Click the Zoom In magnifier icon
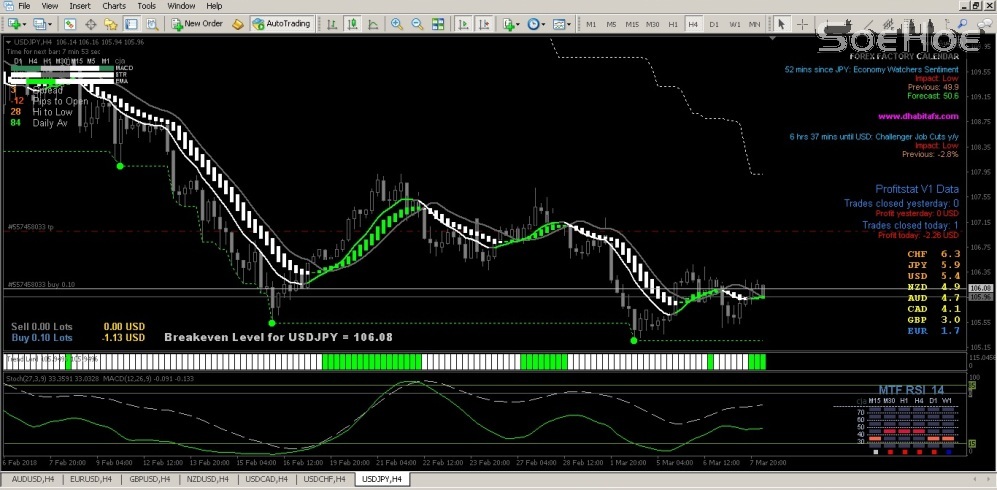The width and height of the screenshot is (997, 490). pos(396,23)
